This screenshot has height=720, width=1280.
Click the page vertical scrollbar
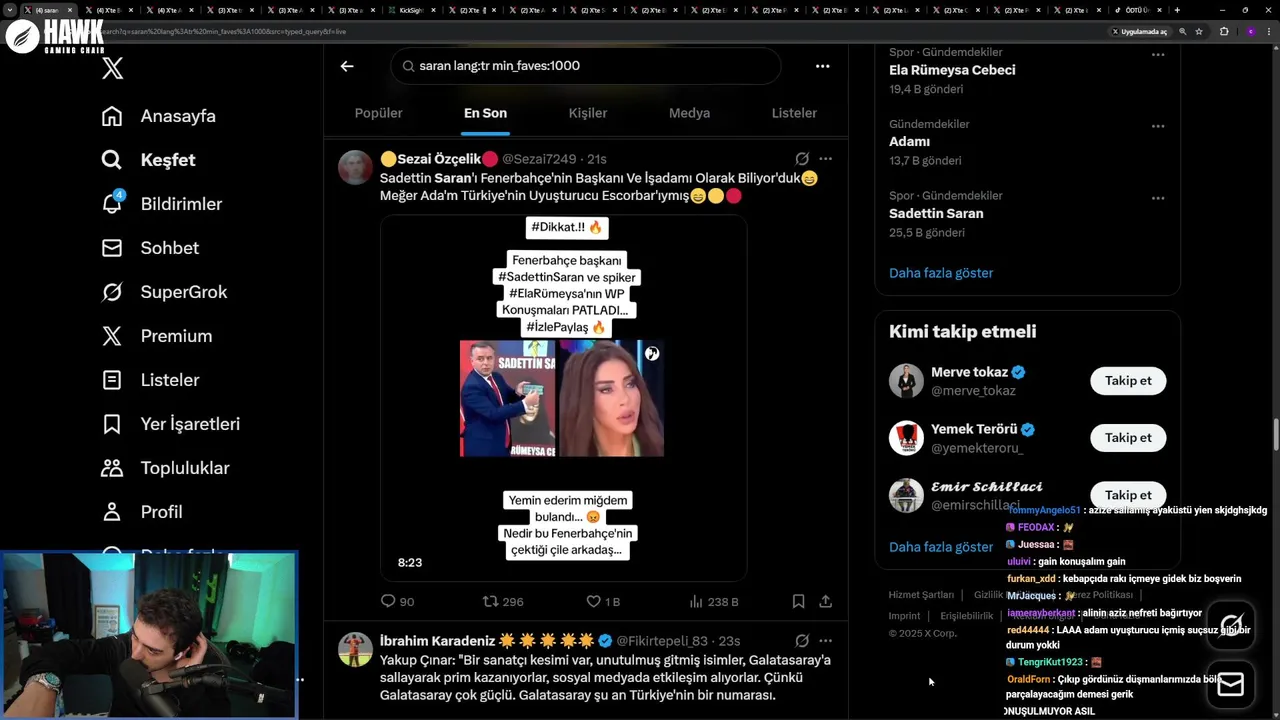pyautogui.click(x=1275, y=436)
